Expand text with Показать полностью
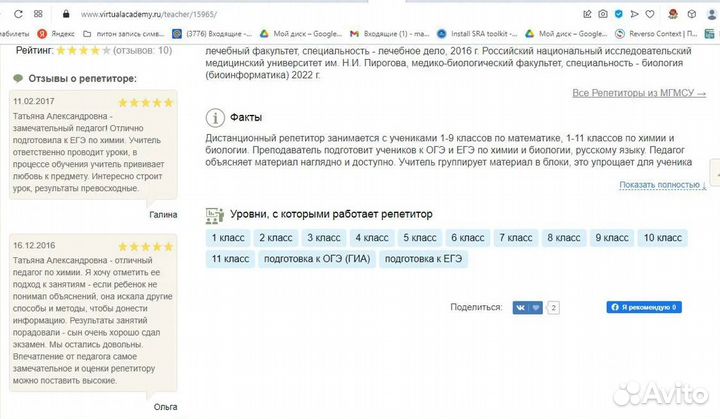 pyautogui.click(x=663, y=185)
